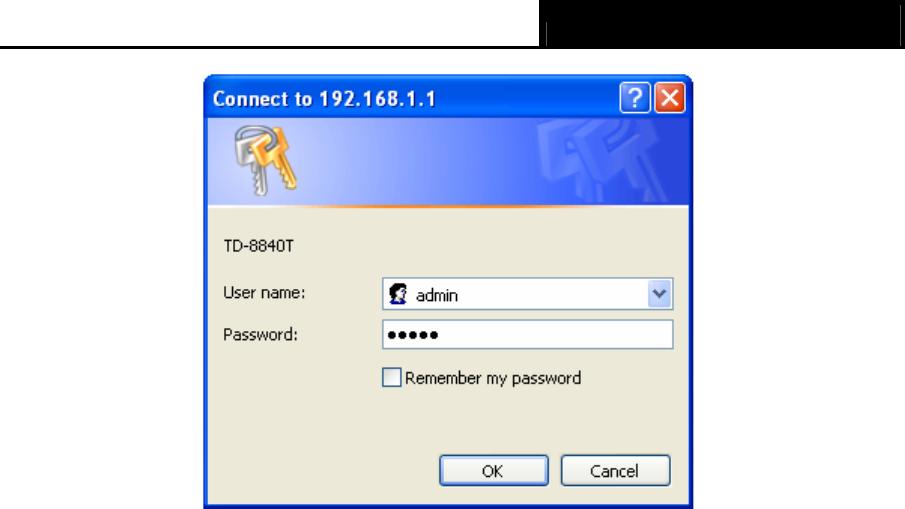Click the Connect to 192.168.1.1 title bar
The width and height of the screenshot is (905, 509).
410,98
